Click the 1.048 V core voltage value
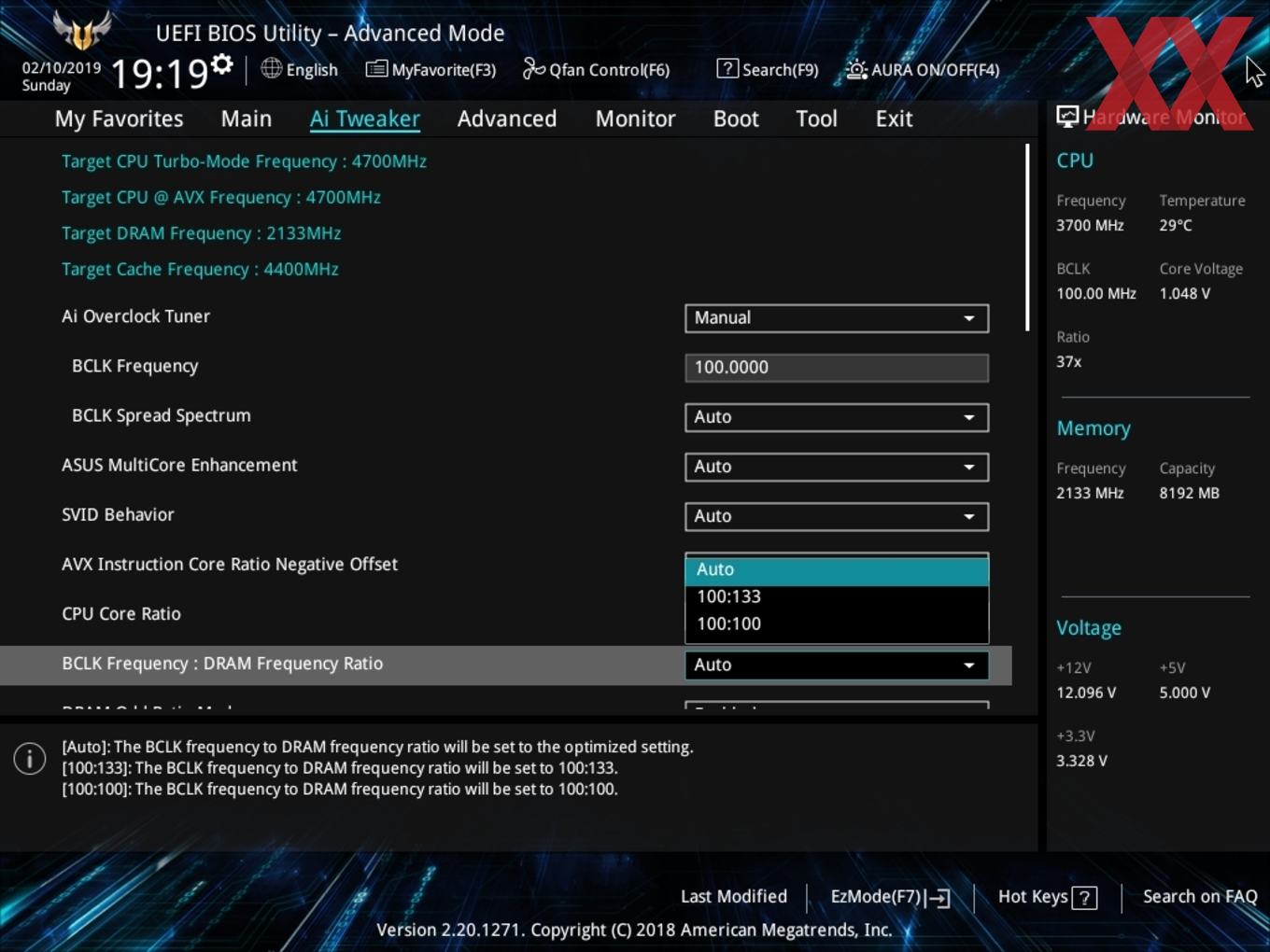The width and height of the screenshot is (1270, 952). tap(1185, 293)
